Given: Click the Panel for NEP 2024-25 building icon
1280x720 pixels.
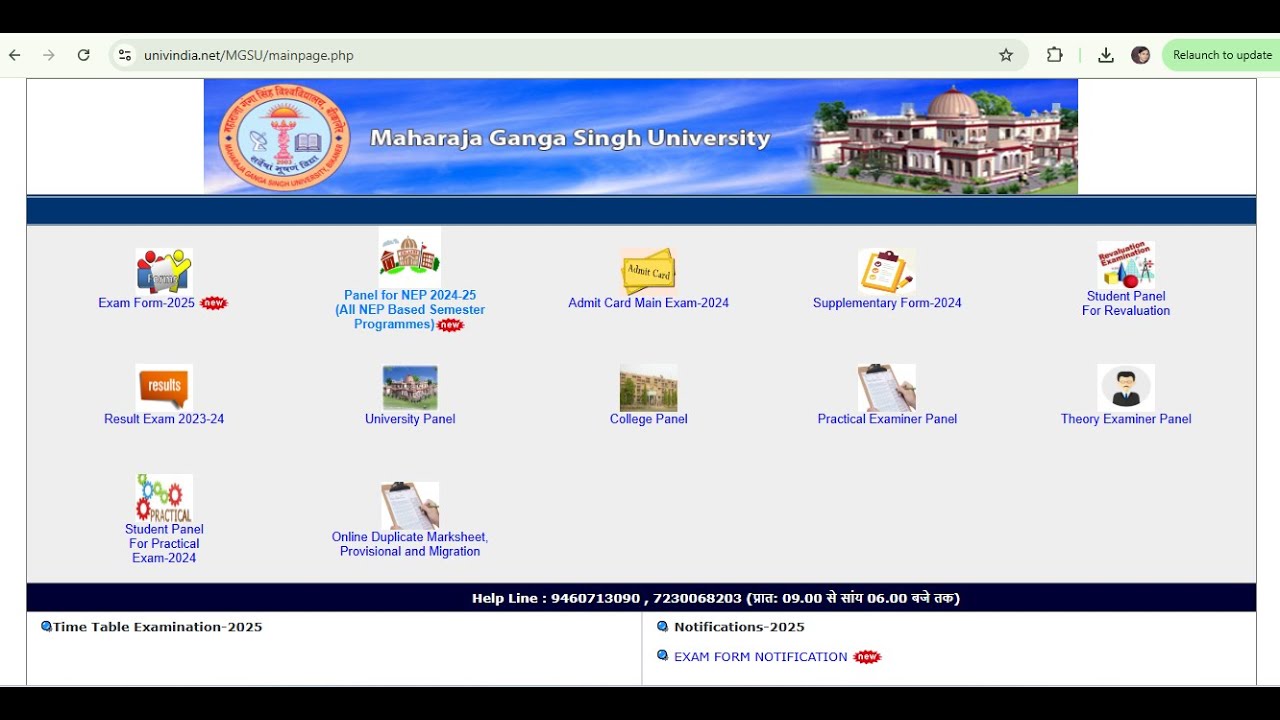Looking at the screenshot, I should [410, 256].
